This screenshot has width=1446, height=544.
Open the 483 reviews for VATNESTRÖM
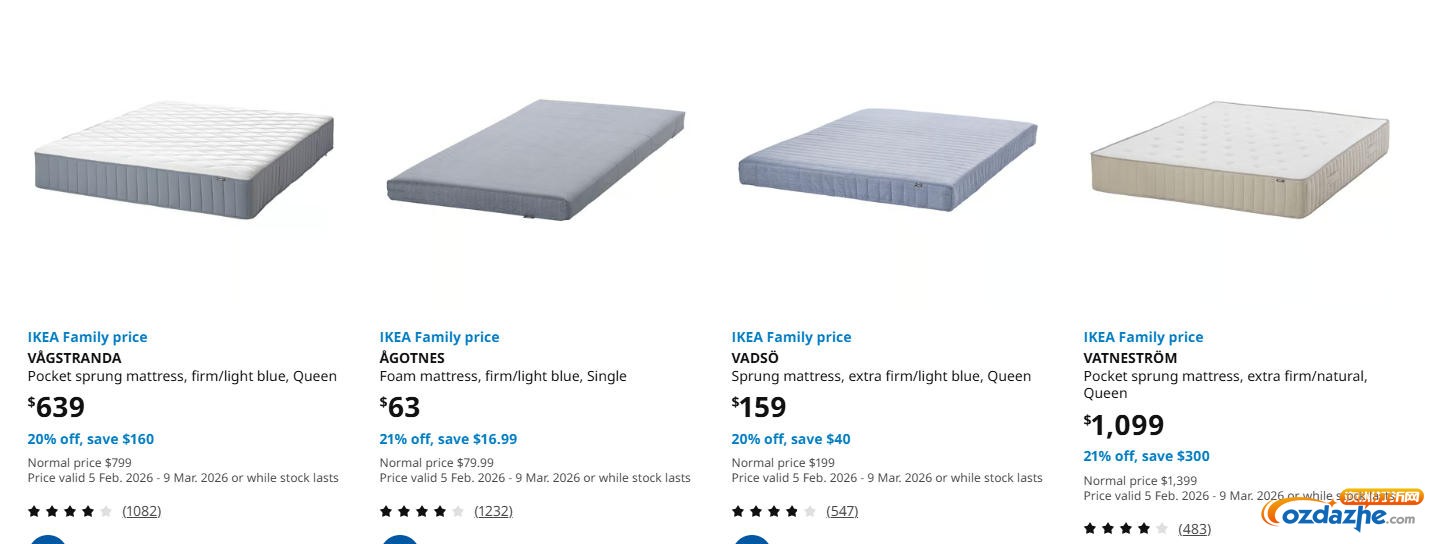pyautogui.click(x=1194, y=528)
